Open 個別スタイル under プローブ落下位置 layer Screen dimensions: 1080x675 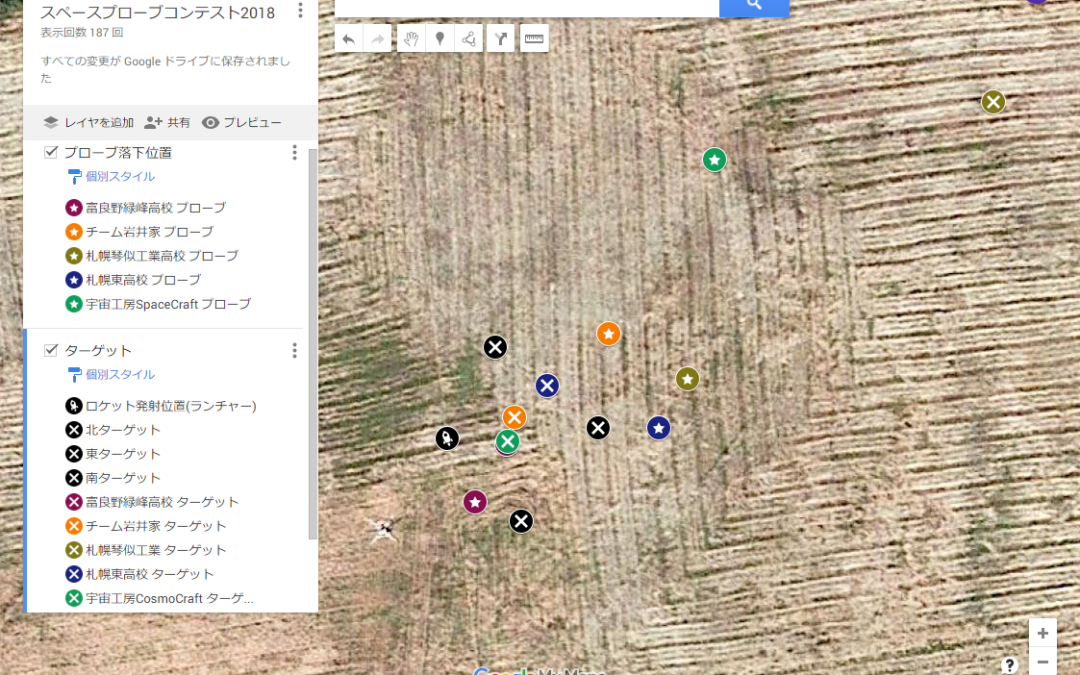119,177
